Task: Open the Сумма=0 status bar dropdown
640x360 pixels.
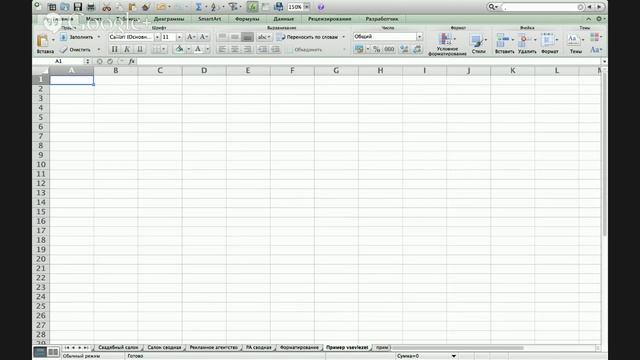Action: (453, 356)
